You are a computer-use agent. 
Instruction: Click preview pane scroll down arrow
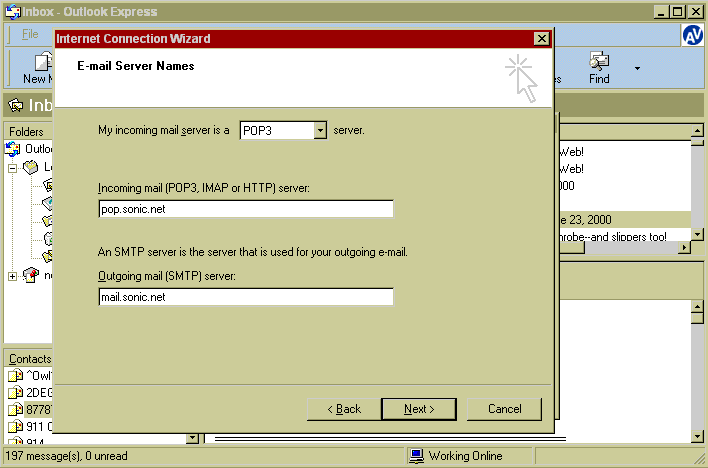pyautogui.click(x=697, y=436)
